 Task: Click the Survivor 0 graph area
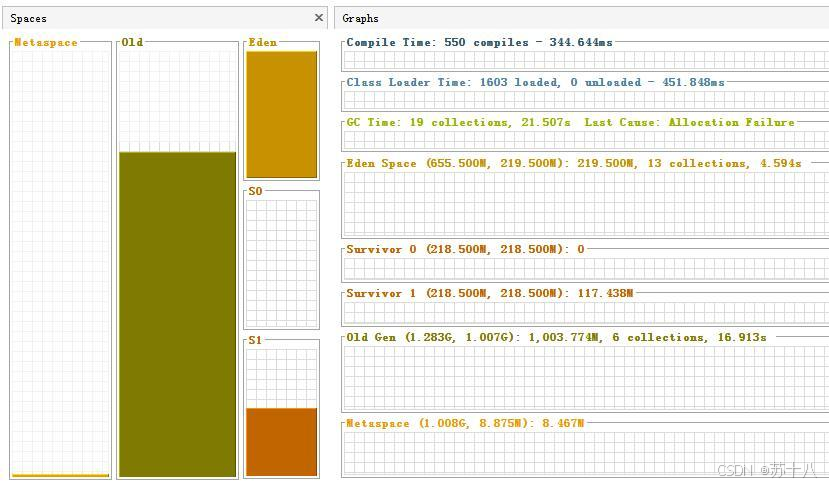coord(586,269)
